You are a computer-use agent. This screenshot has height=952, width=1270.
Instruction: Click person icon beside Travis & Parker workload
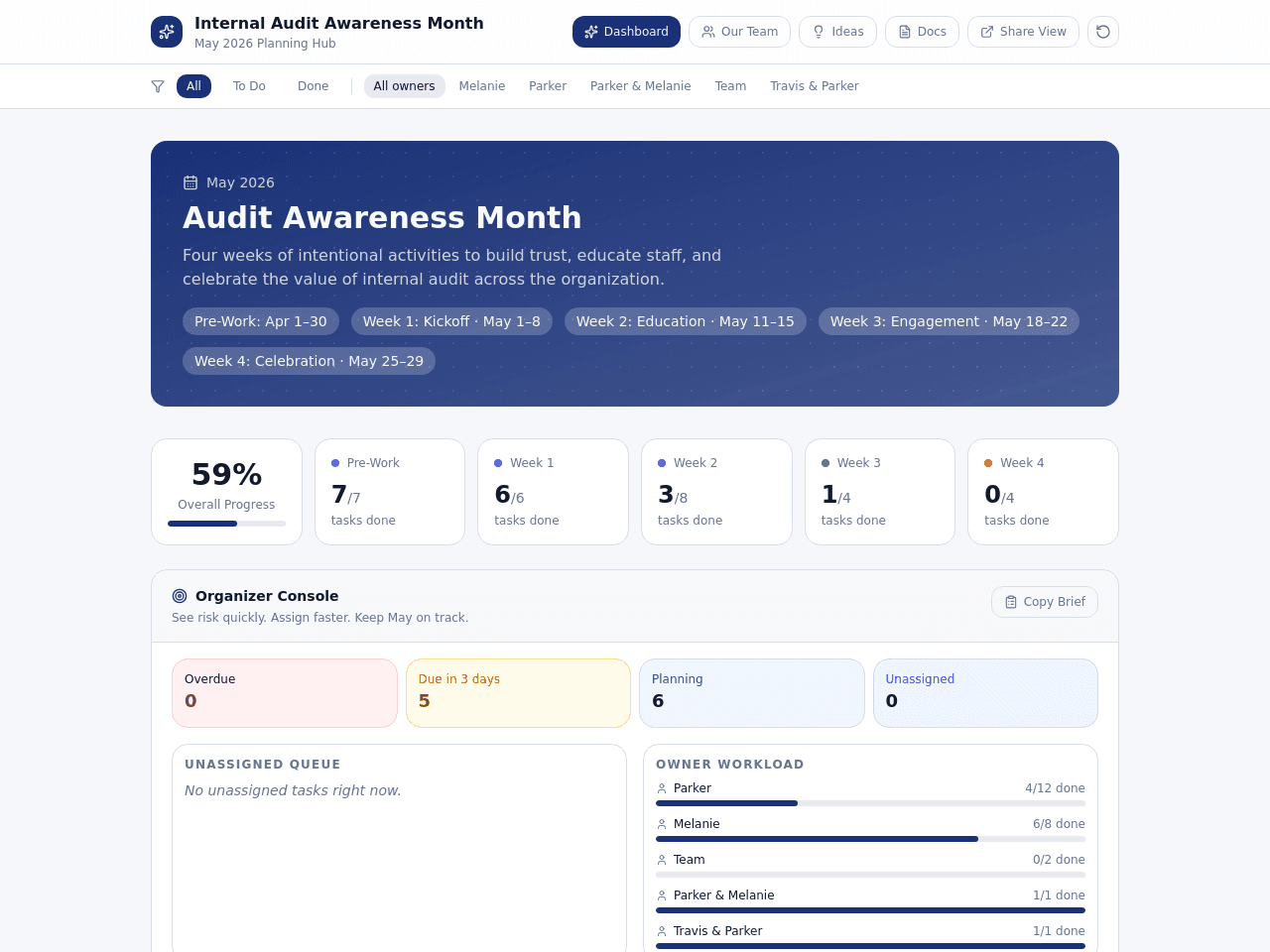point(662,931)
